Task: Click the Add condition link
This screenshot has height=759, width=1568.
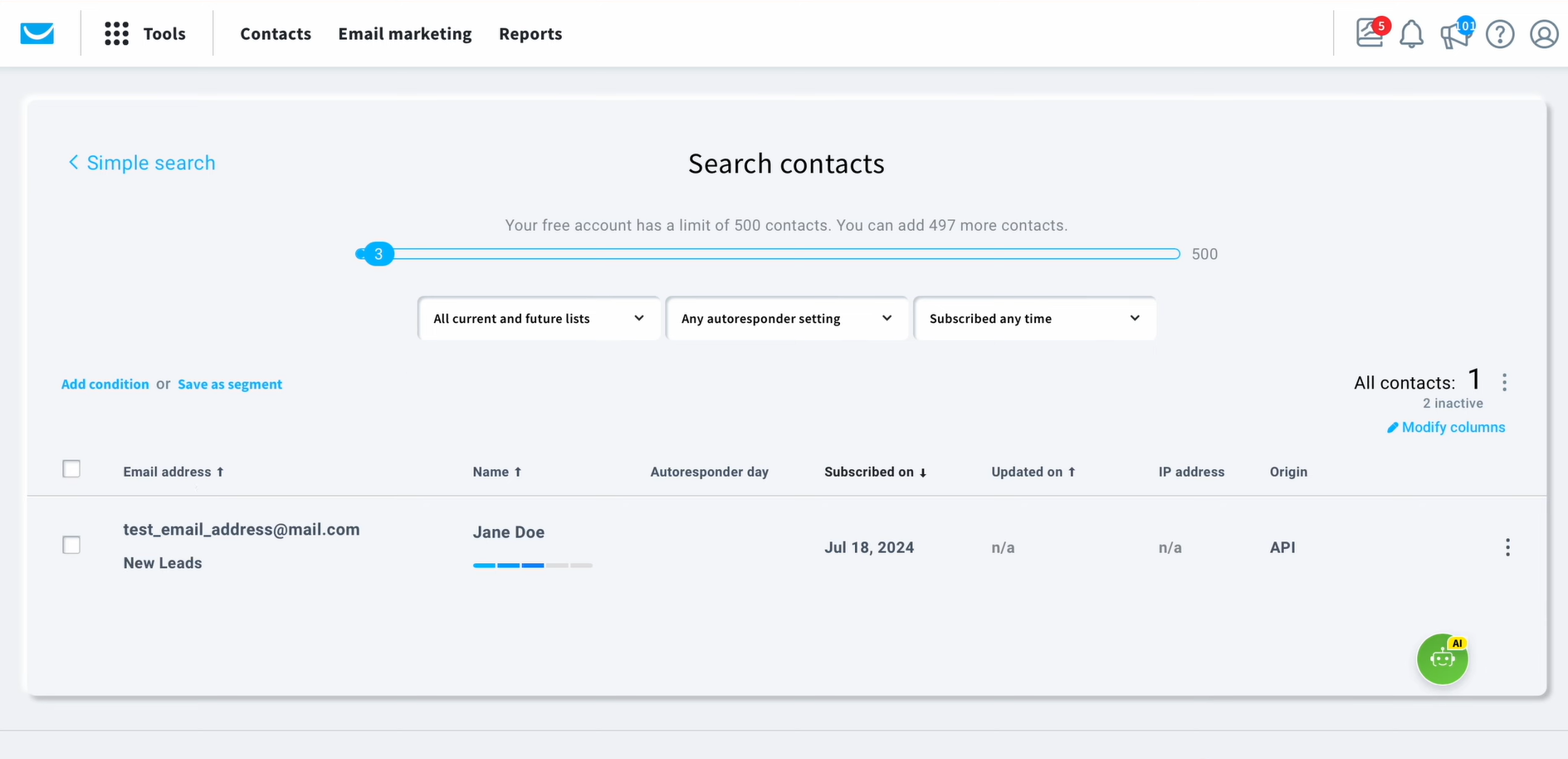Action: click(105, 384)
